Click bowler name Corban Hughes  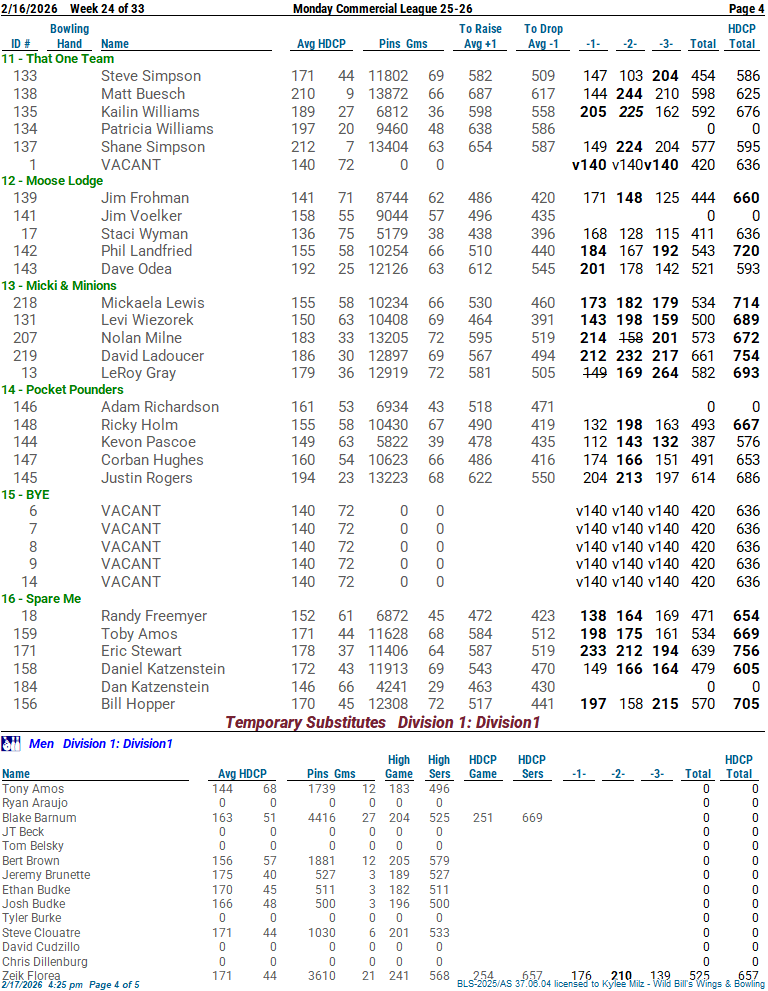pos(152,460)
